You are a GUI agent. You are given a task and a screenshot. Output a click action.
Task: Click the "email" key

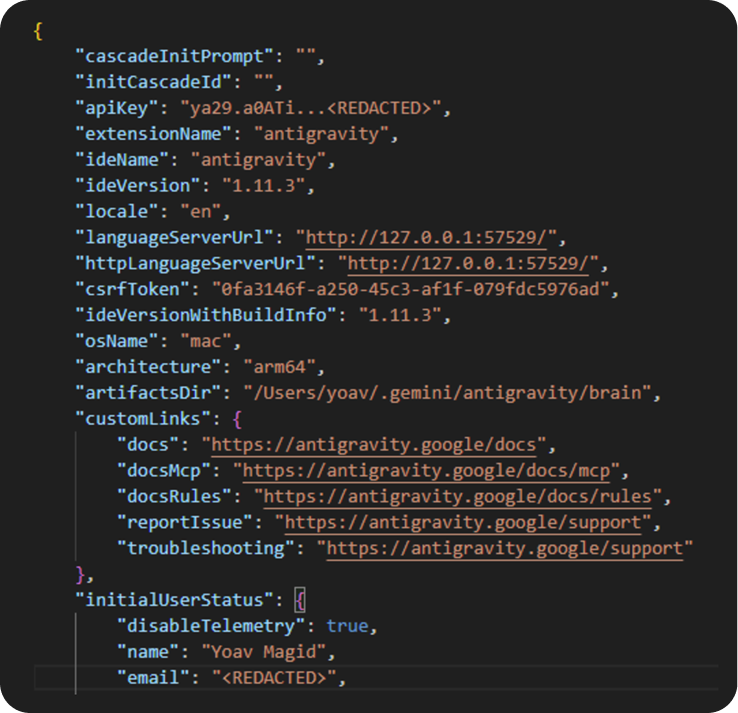tap(154, 678)
